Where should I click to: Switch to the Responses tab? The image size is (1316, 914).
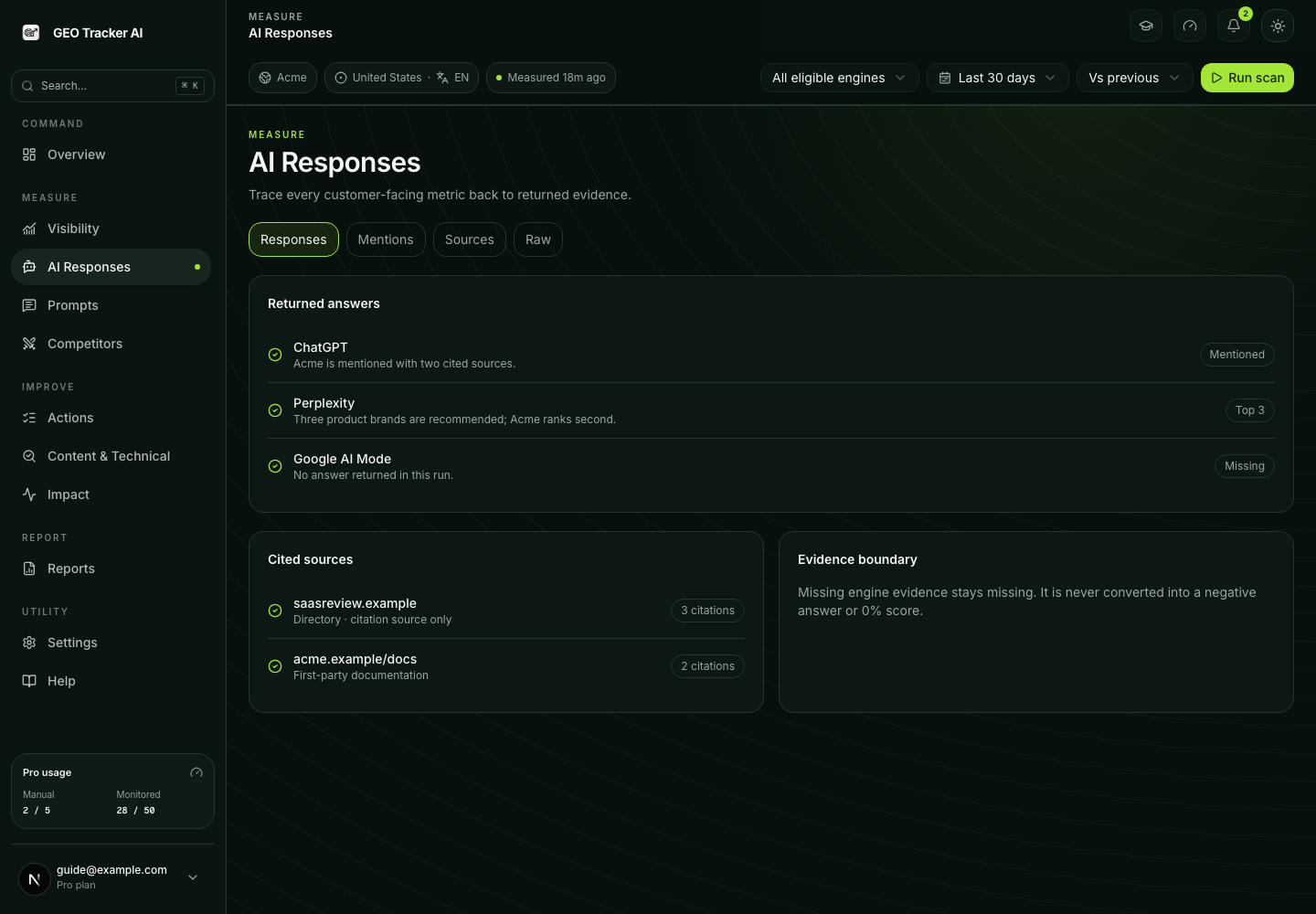pyautogui.click(x=293, y=239)
